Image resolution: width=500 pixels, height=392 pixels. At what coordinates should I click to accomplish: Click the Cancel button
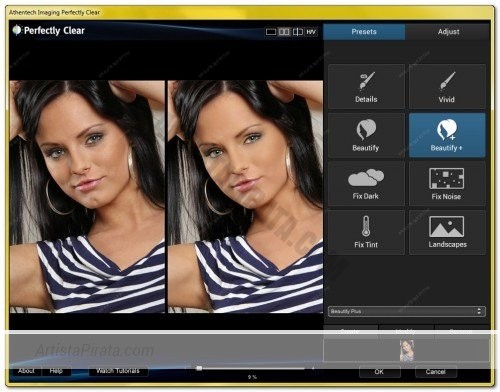436,372
